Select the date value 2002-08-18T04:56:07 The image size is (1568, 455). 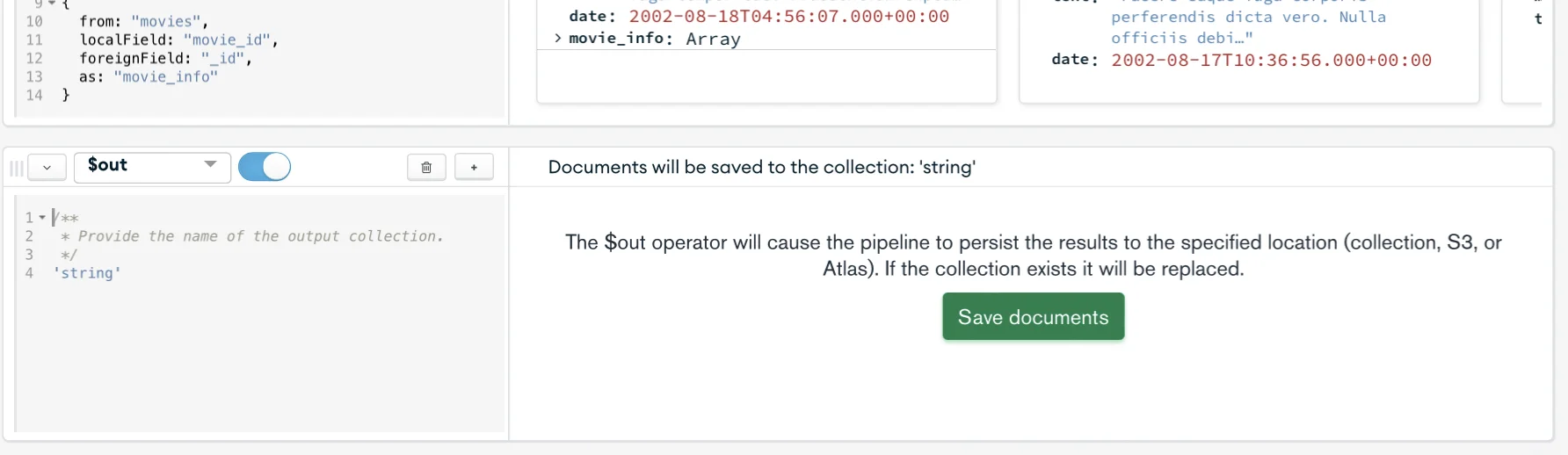click(x=788, y=17)
